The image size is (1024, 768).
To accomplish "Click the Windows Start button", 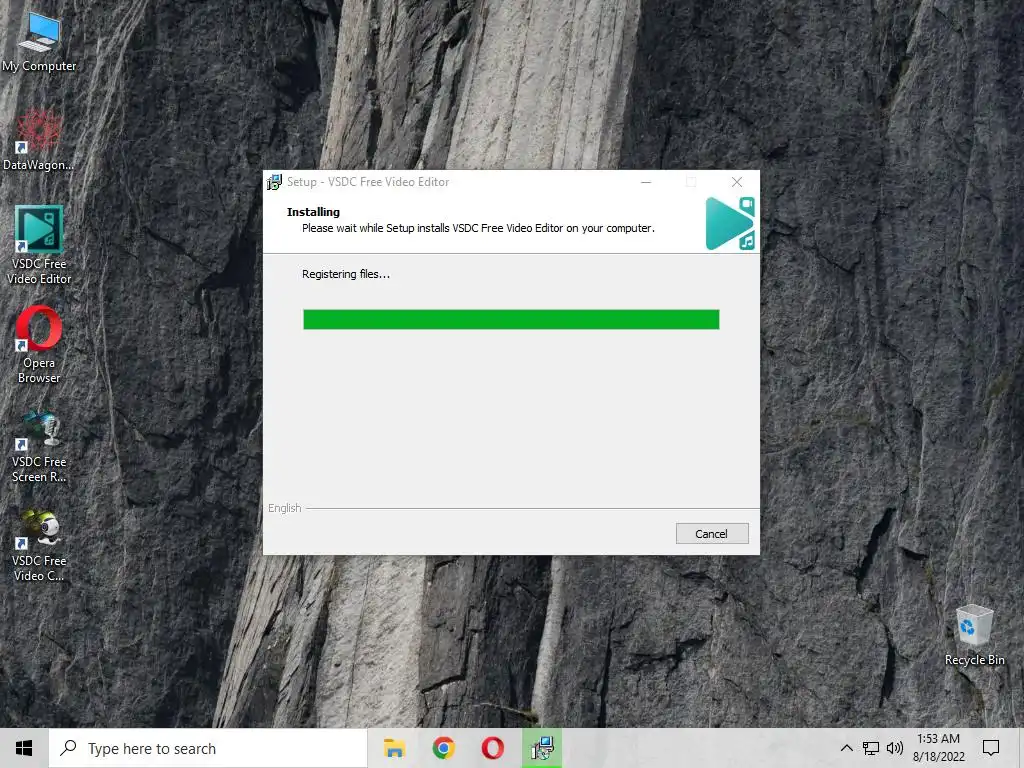I will 24,748.
